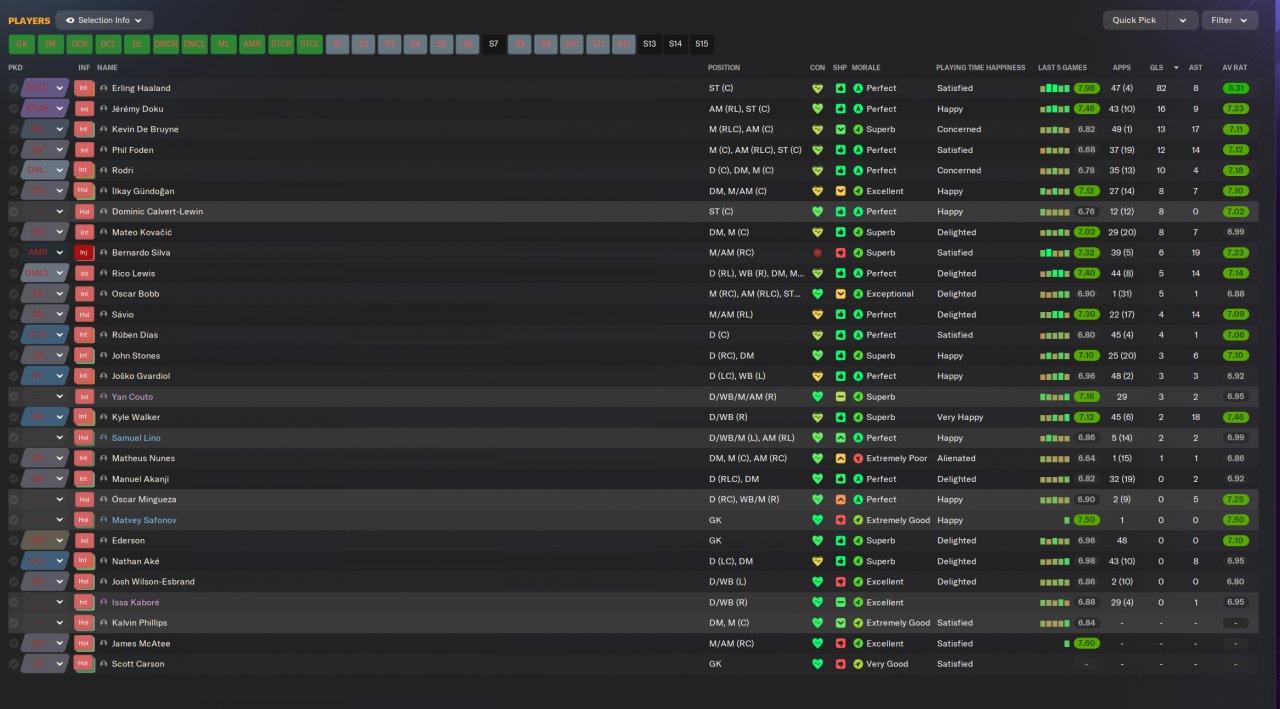The height and width of the screenshot is (709, 1280).
Task: Toggle the picked checkbox for Kyle Walker
Action: (14, 417)
